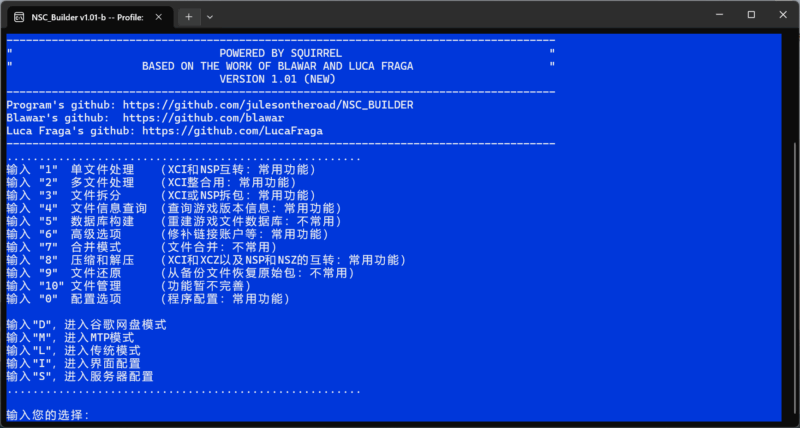800x428 pixels.
Task: Open Luca Fraga's github URL
Action: pos(232,131)
